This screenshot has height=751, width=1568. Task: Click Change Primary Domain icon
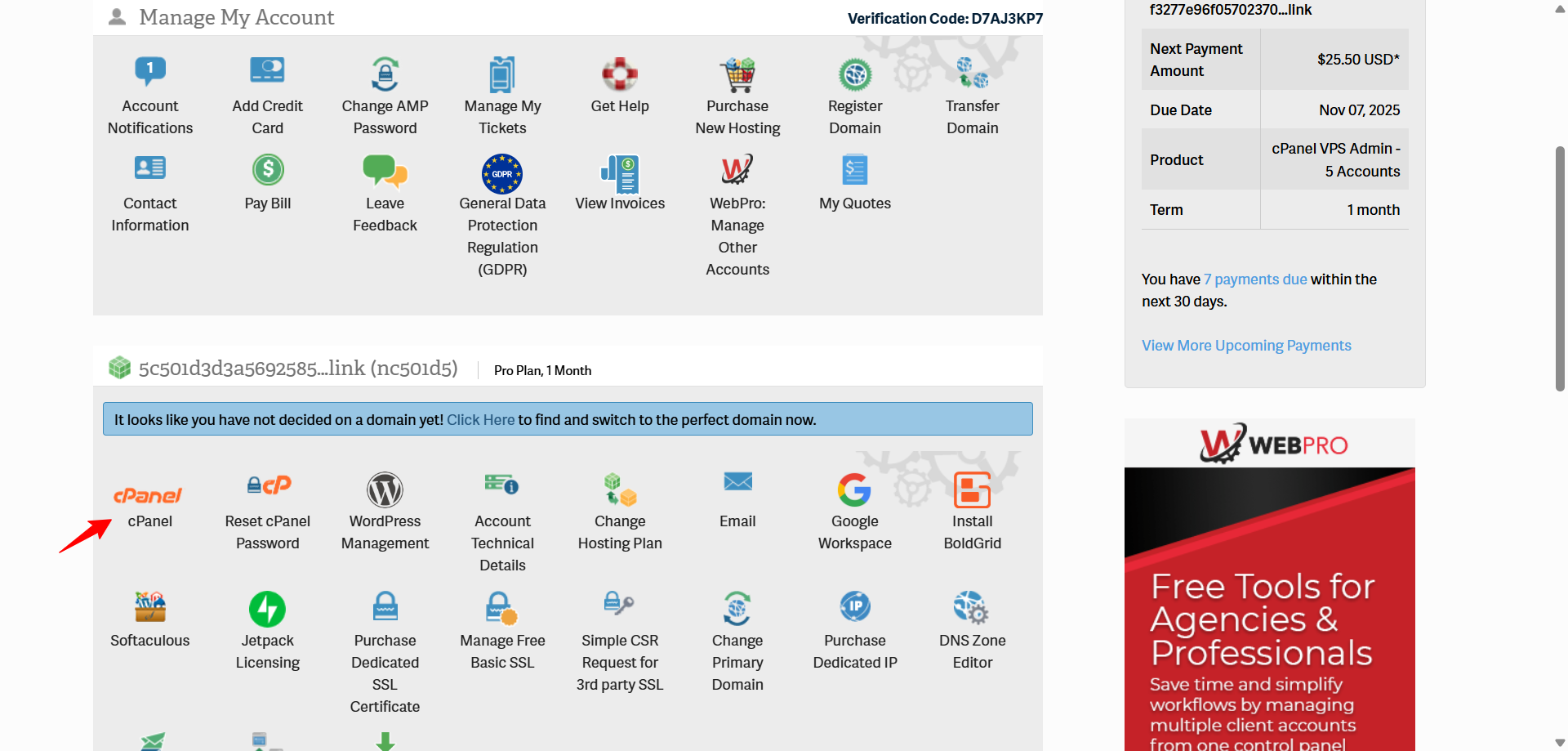(x=737, y=609)
